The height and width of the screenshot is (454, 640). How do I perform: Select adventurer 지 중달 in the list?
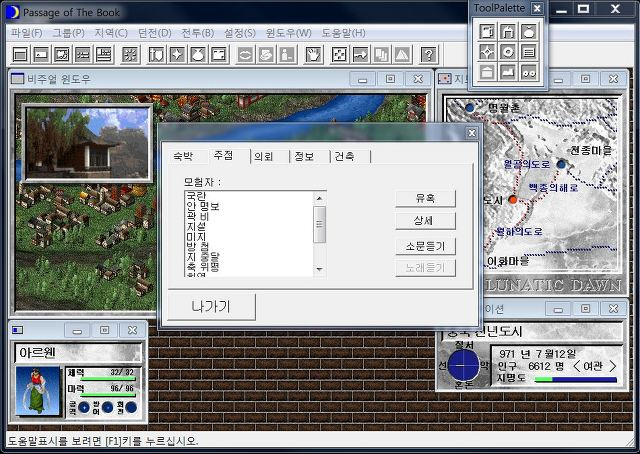(x=249, y=257)
